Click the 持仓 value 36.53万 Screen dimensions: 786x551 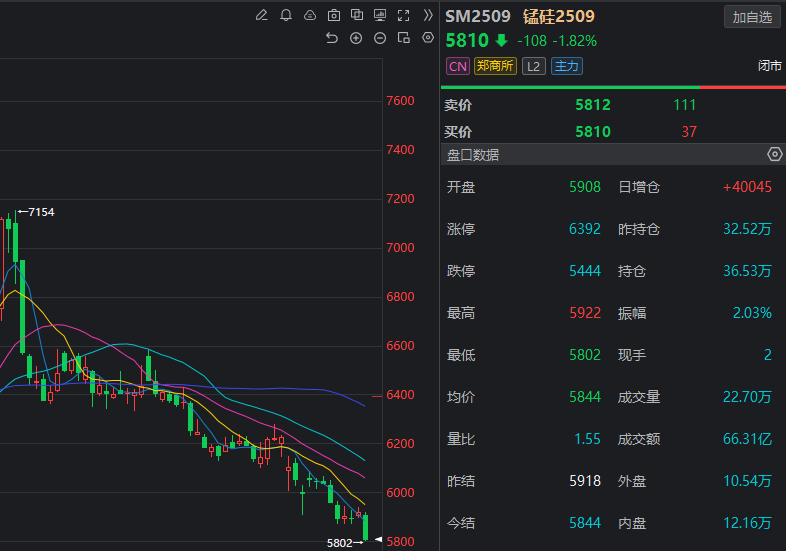[x=747, y=271]
